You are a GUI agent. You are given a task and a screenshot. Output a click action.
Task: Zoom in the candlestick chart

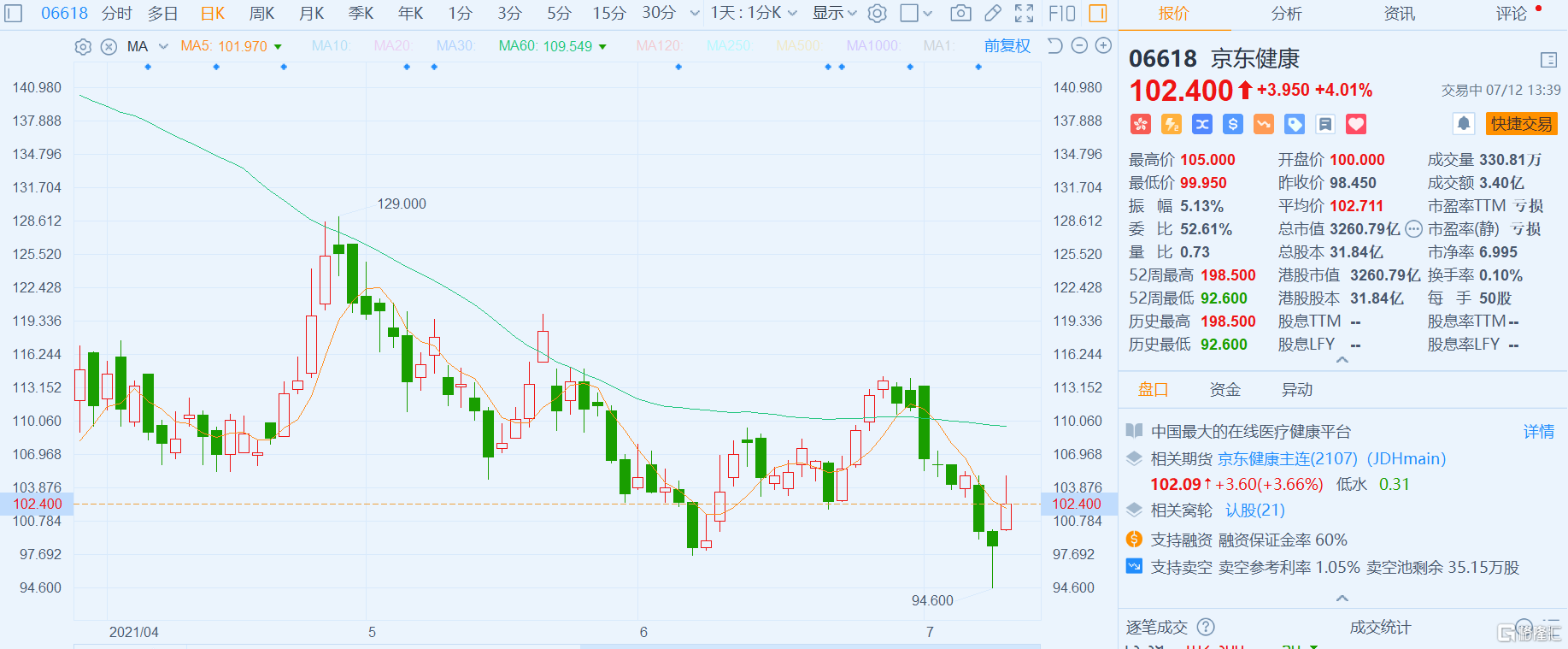(1104, 46)
